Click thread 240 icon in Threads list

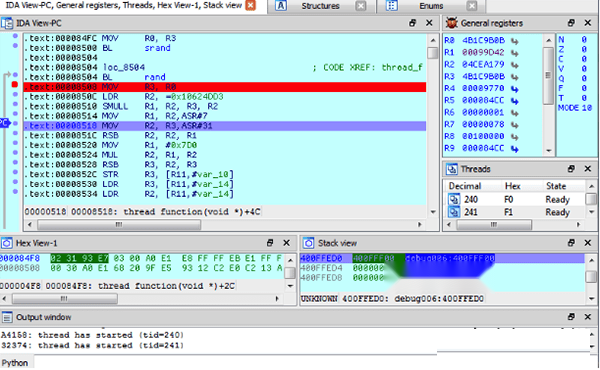pos(454,200)
